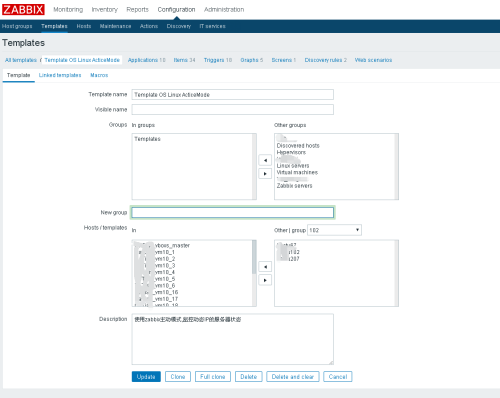
Task: Open Applications 10 link
Action: tap(147, 60)
